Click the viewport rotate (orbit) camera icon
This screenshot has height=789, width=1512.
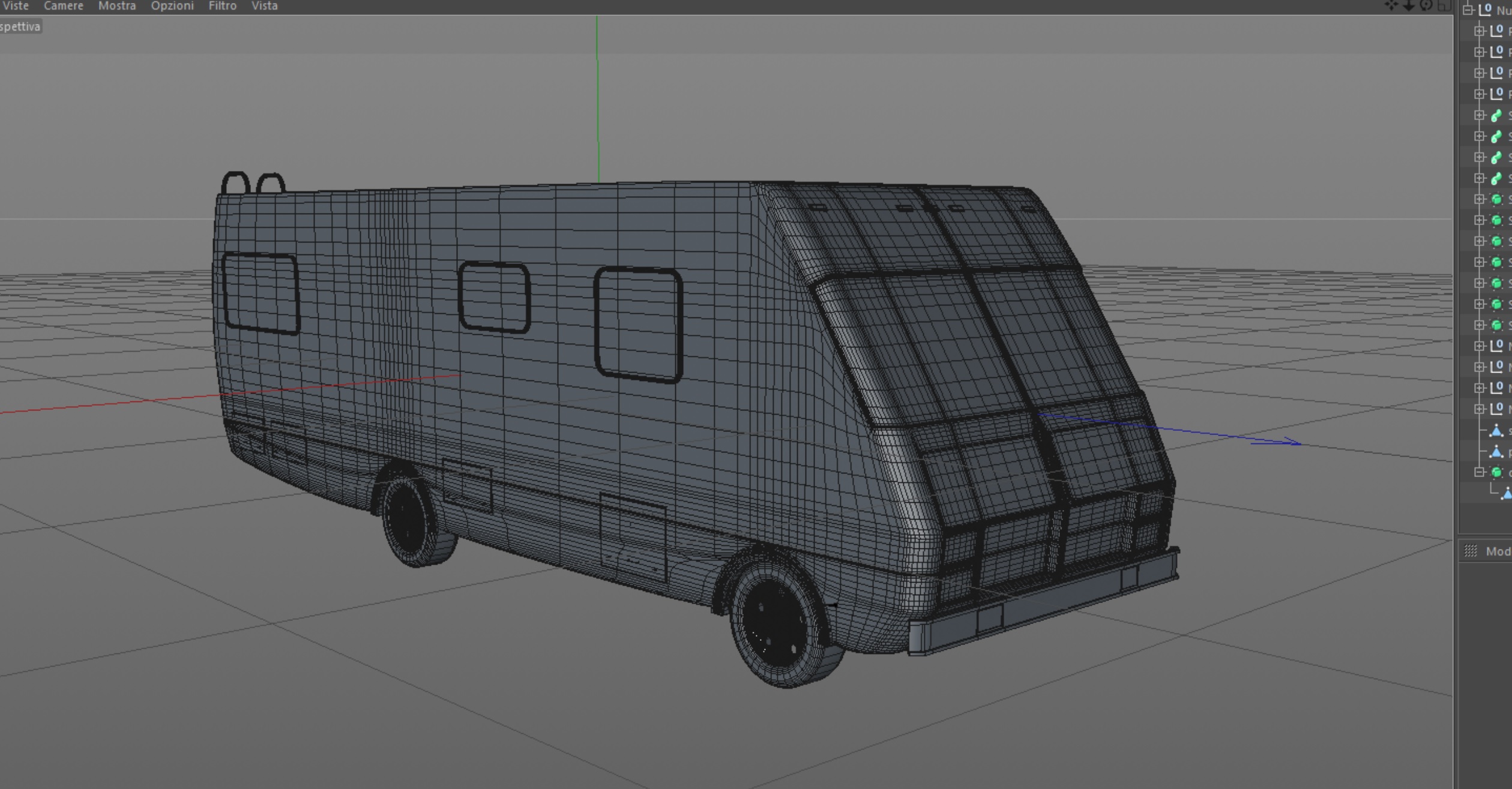1426,5
